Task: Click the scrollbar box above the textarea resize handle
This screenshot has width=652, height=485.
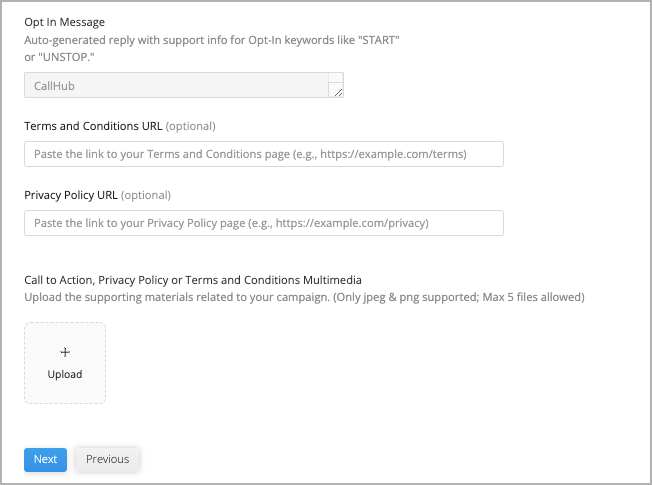Action: (336, 78)
